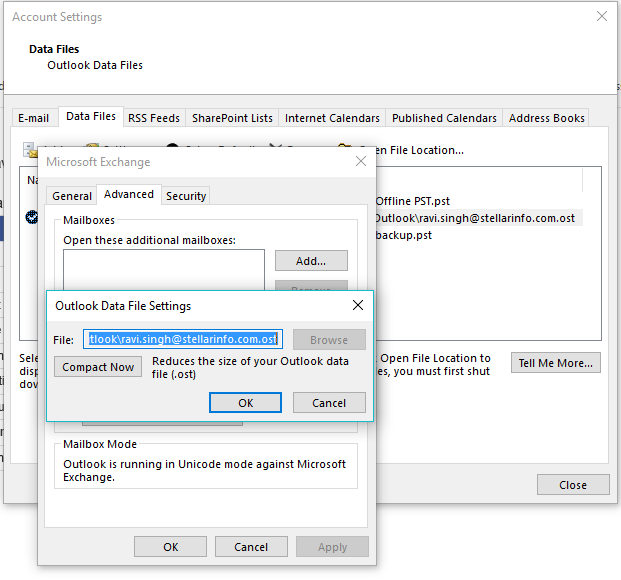Click the disabled Browse button

tap(329, 340)
